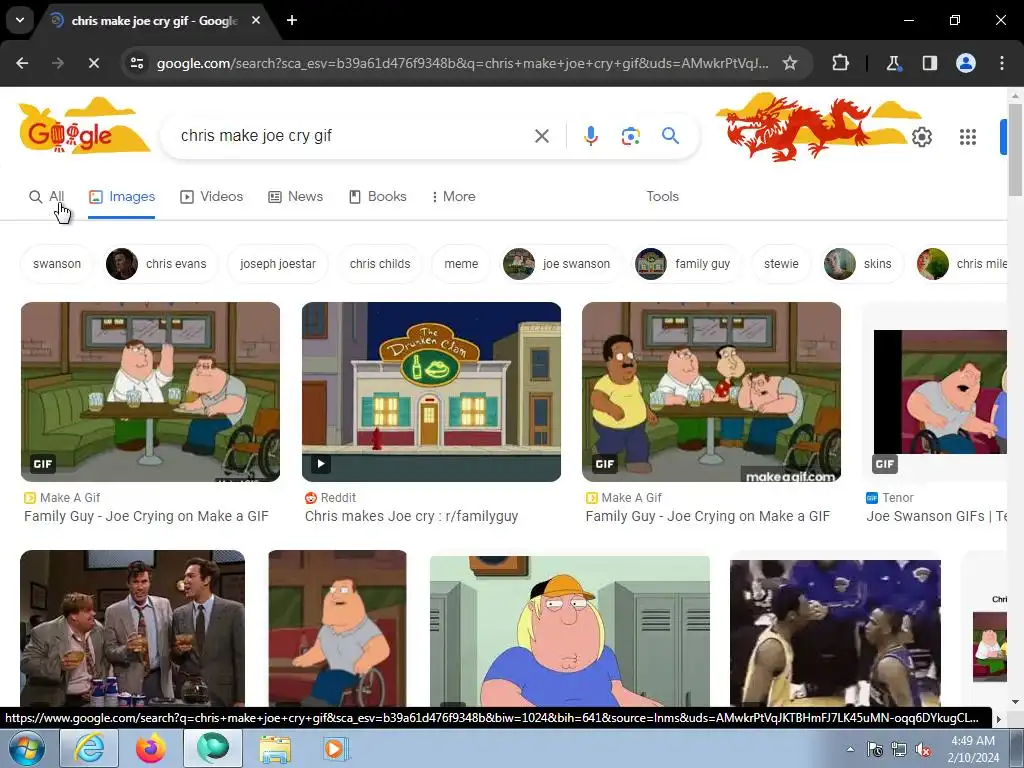The width and height of the screenshot is (1024, 768).
Task: Open Chrome extensions puzzle icon
Action: [840, 63]
